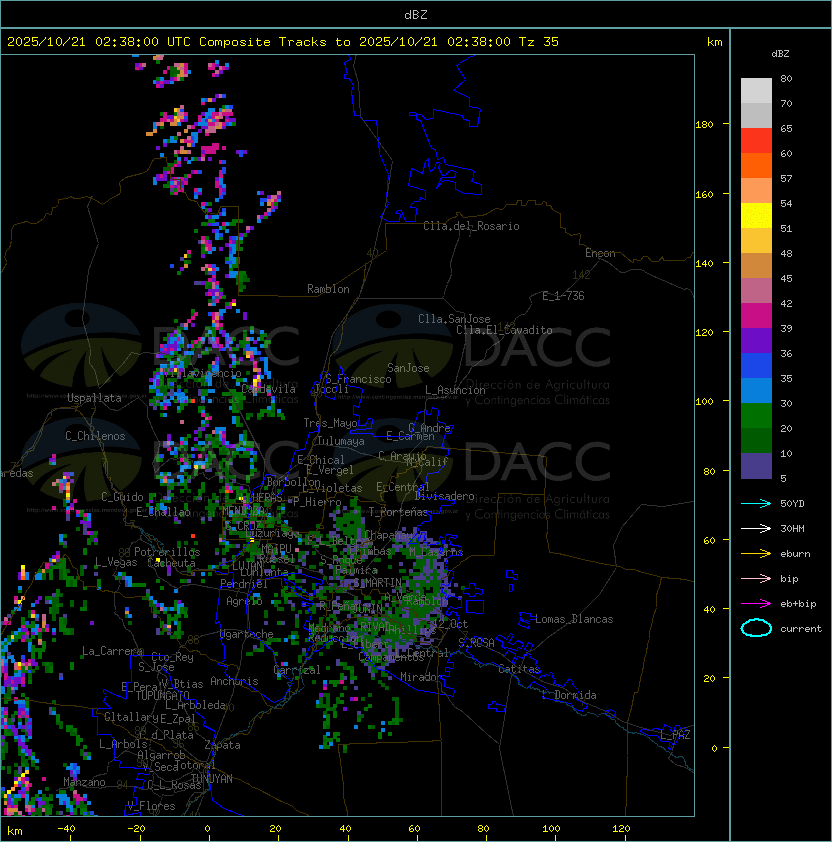
Task: Click the 'Clla.El_Cavadito' map label
Action: click(x=504, y=330)
